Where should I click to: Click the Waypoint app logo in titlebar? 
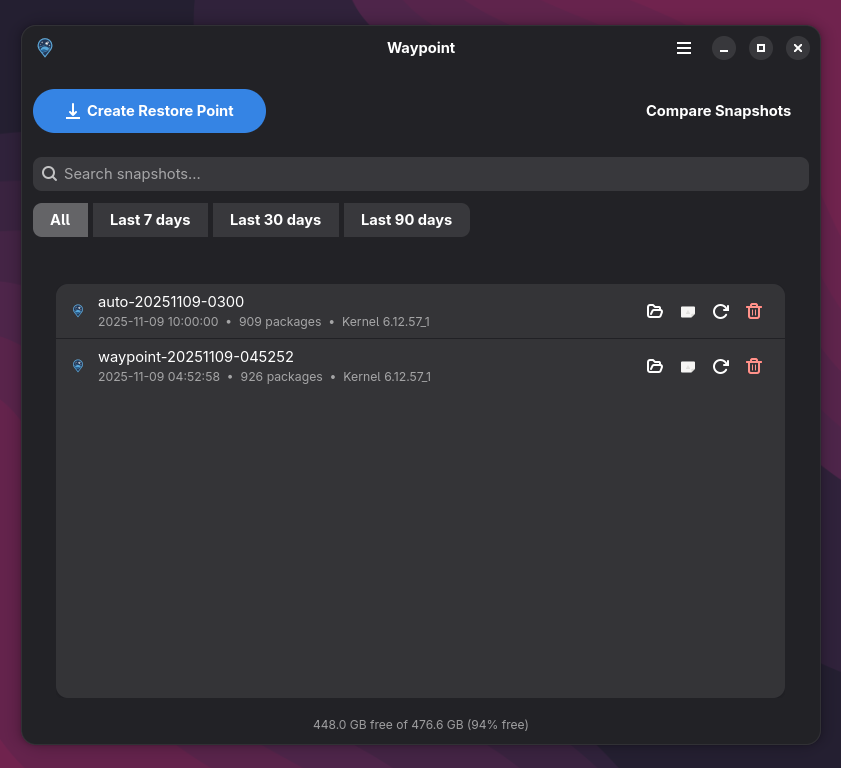pyautogui.click(x=45, y=48)
